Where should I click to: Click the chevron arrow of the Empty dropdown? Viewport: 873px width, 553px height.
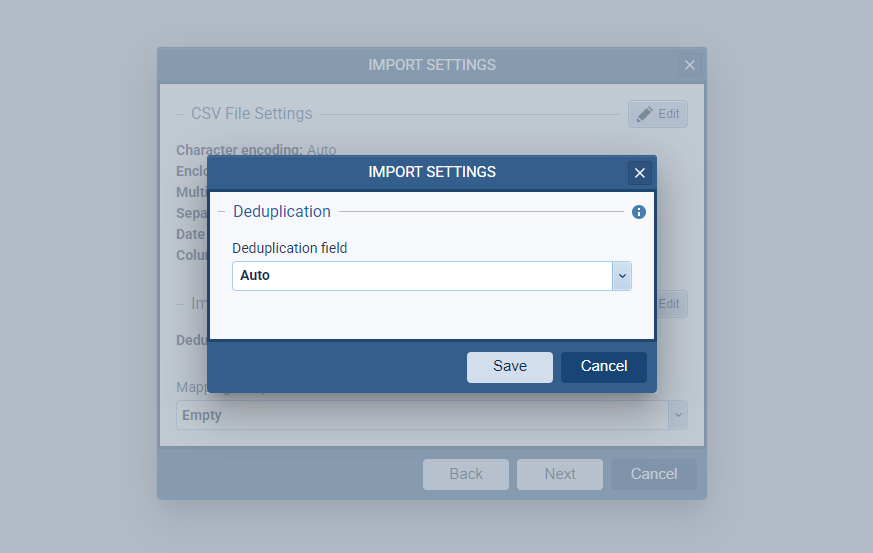coord(678,415)
